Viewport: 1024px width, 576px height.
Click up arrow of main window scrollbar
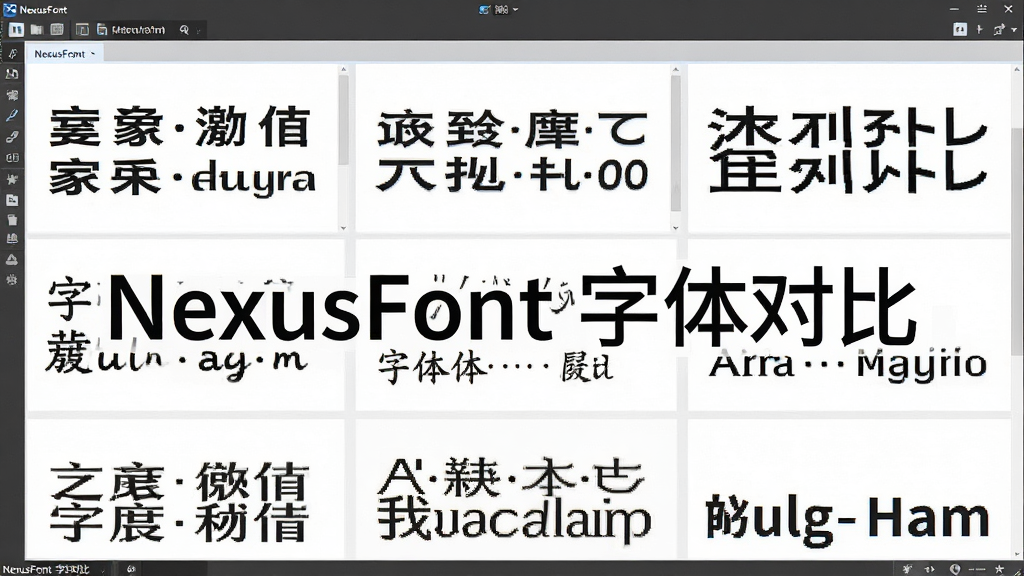click(1017, 69)
